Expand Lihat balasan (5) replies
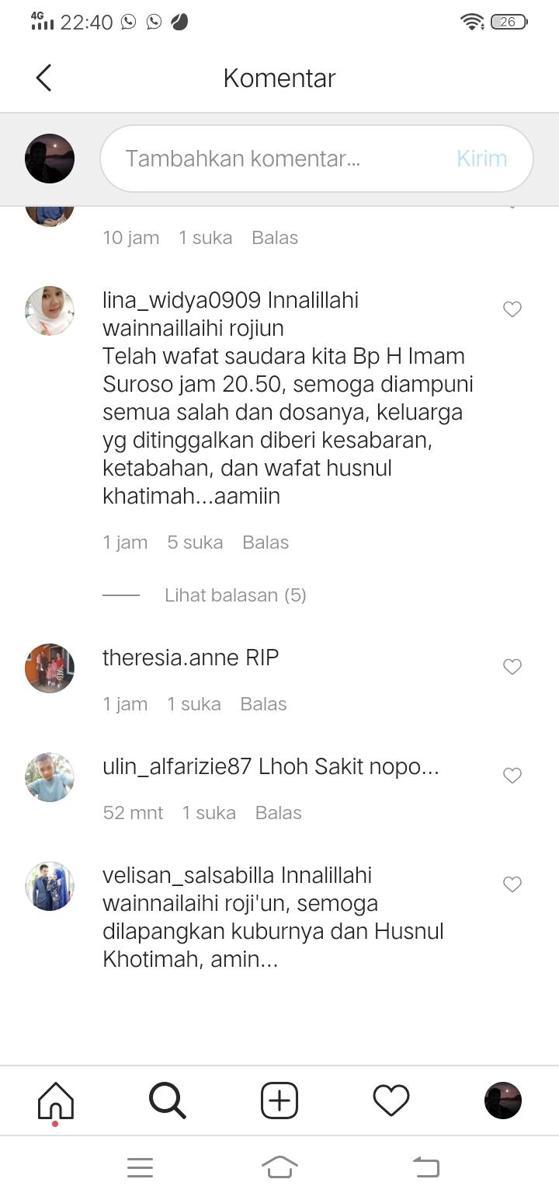Image resolution: width=559 pixels, height=1200 pixels. pyautogui.click(x=236, y=595)
